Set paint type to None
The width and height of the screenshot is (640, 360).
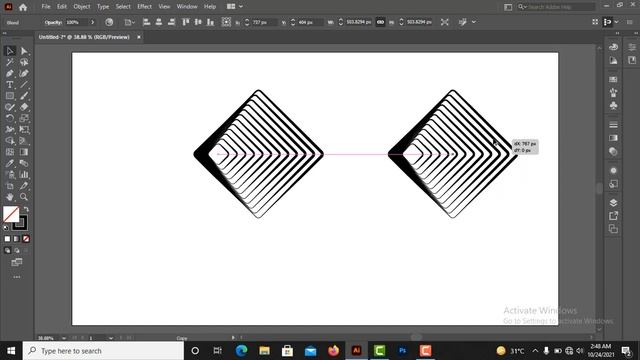[26, 239]
